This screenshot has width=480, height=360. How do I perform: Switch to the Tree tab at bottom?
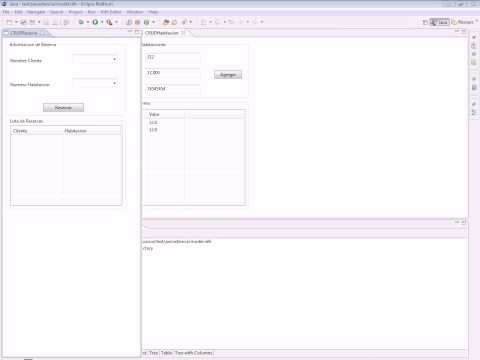pyautogui.click(x=154, y=353)
